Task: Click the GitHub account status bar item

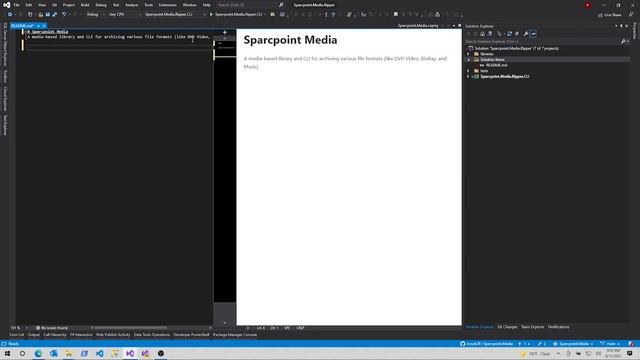Action: 487,344
